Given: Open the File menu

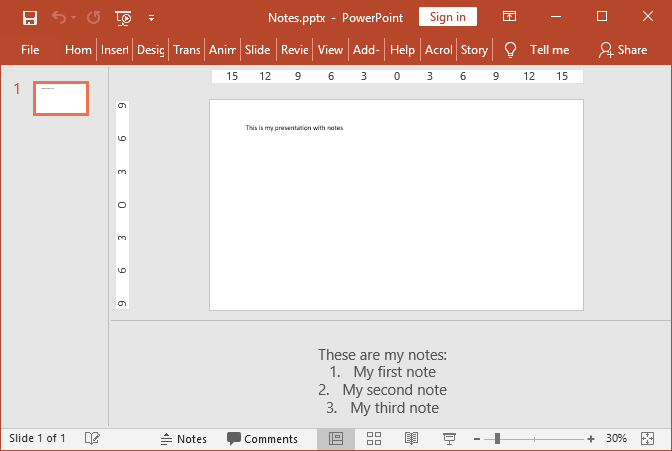Looking at the screenshot, I should (x=30, y=50).
